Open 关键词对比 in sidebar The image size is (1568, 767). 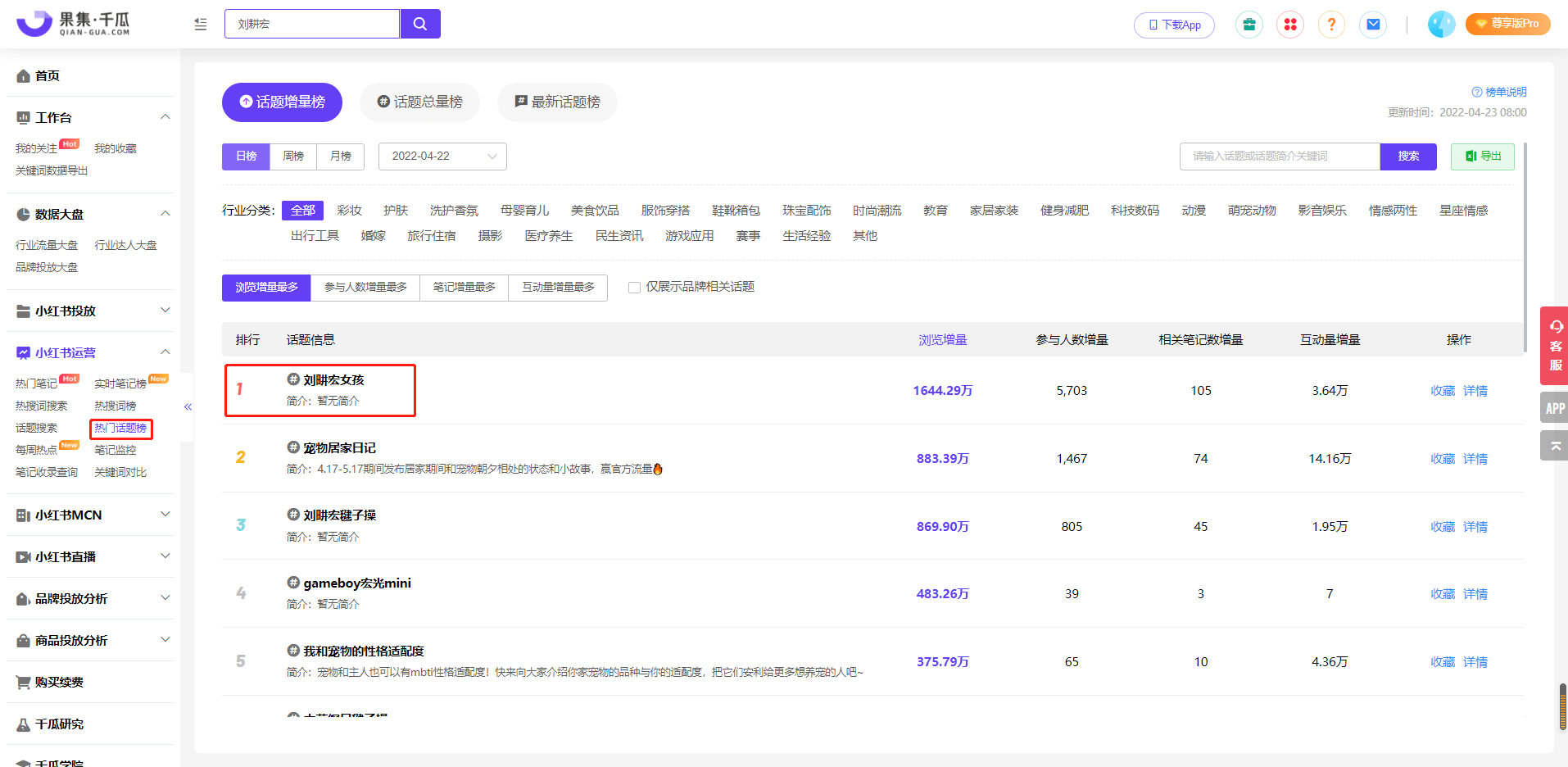pyautogui.click(x=120, y=472)
